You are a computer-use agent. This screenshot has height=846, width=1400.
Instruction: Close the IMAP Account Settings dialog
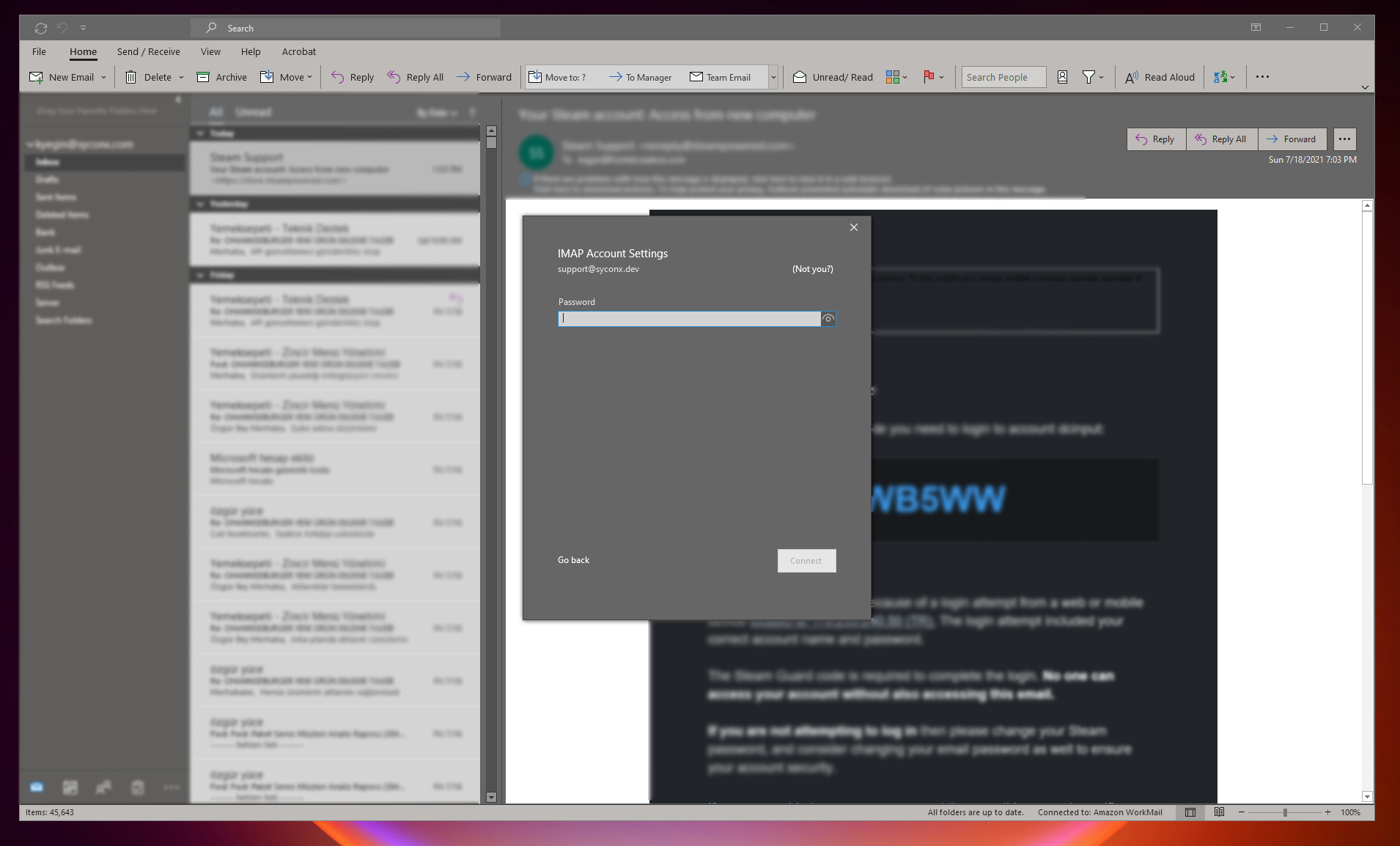854,227
